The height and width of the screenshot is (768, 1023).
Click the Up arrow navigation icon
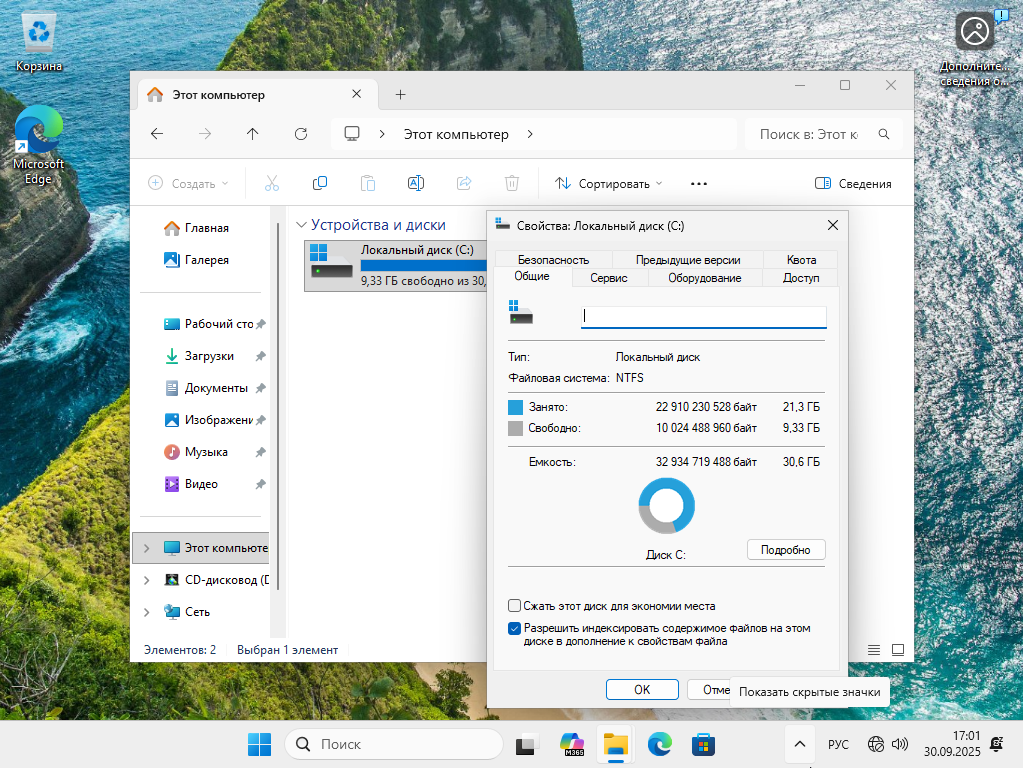pyautogui.click(x=253, y=134)
